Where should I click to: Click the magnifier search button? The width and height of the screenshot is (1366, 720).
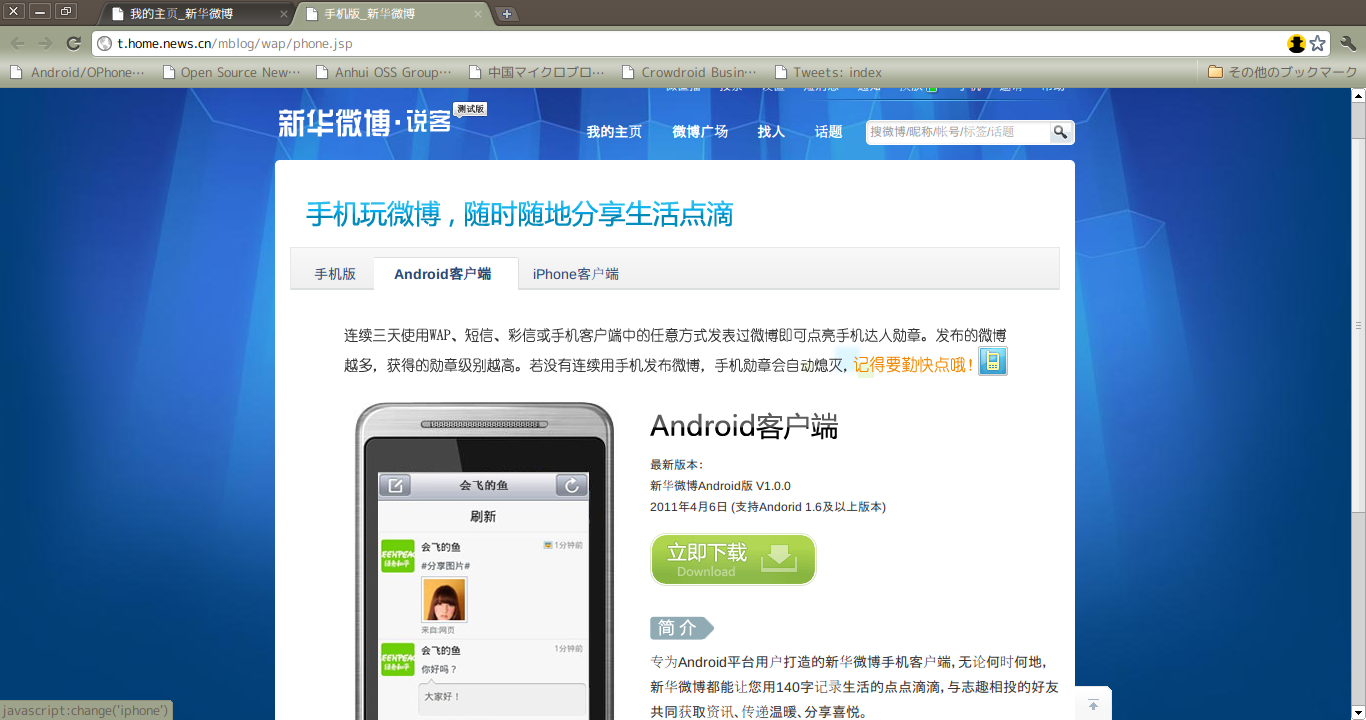[1060, 132]
